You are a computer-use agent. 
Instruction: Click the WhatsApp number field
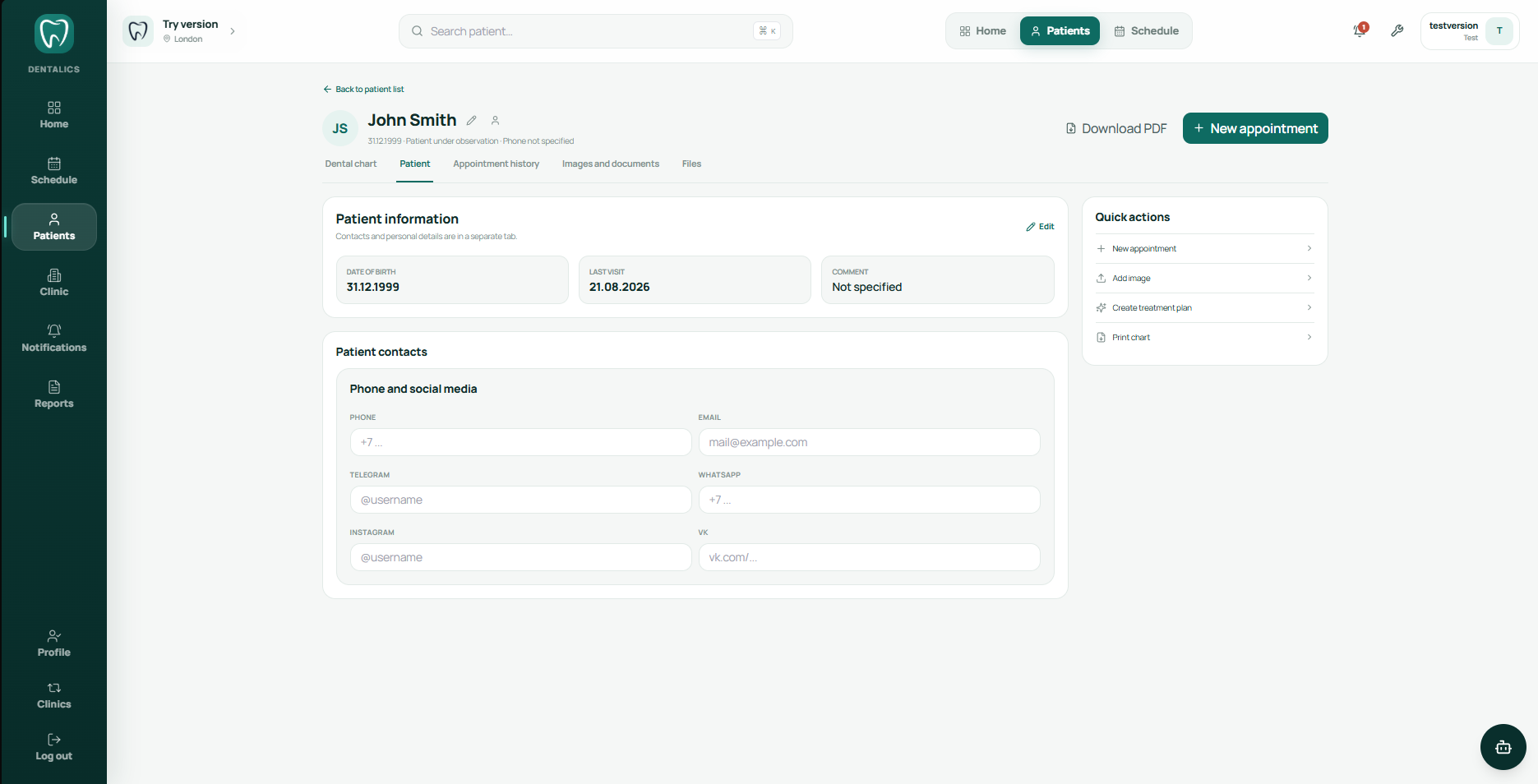(x=869, y=500)
